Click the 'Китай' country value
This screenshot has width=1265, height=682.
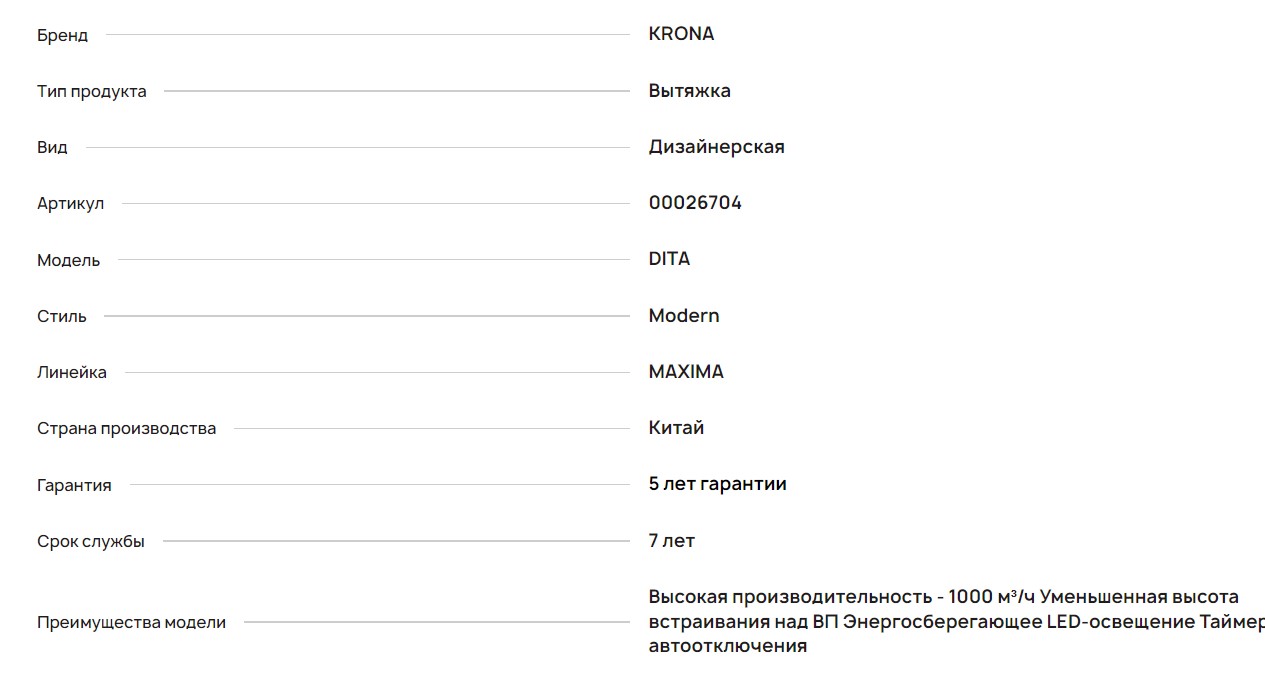(x=676, y=428)
